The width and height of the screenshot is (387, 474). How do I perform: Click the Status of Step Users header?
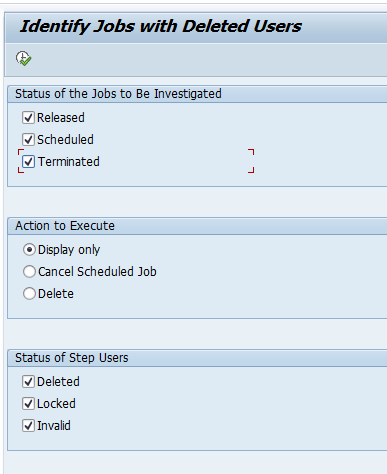point(71,358)
